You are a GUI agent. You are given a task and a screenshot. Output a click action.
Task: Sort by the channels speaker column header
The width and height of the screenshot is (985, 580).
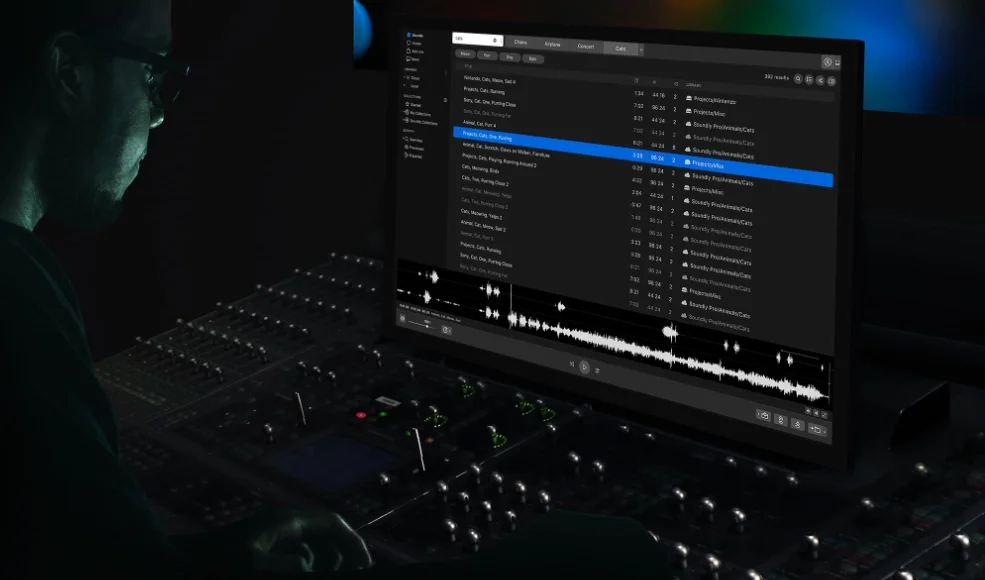point(676,84)
